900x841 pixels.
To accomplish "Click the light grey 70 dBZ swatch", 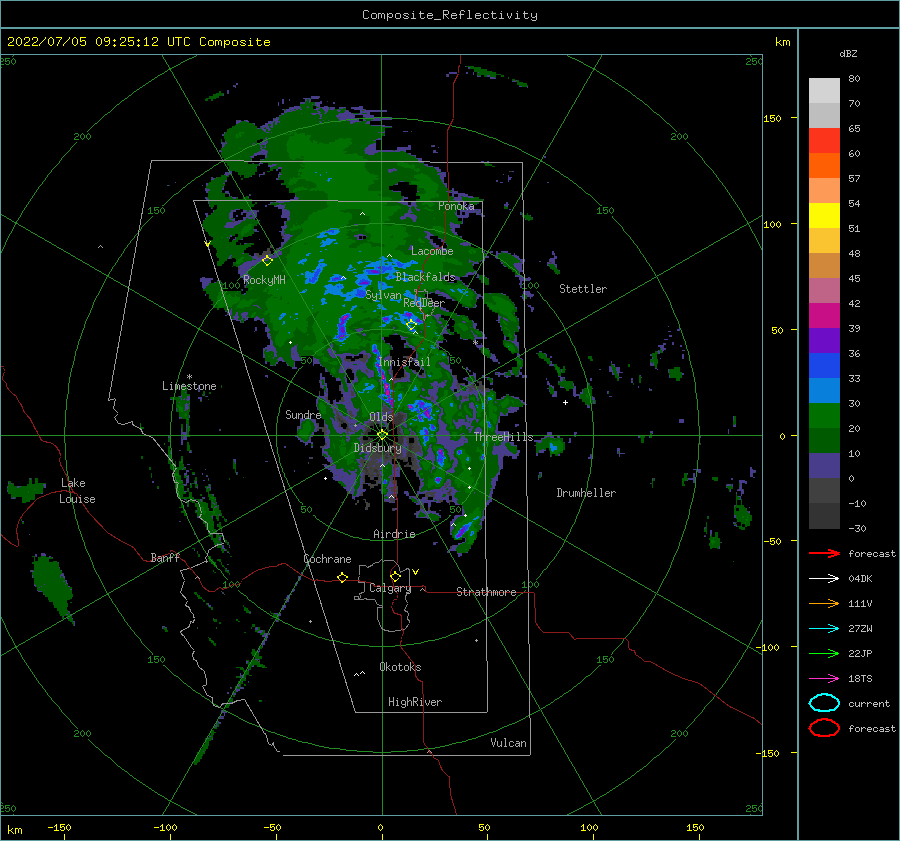I will (824, 115).
